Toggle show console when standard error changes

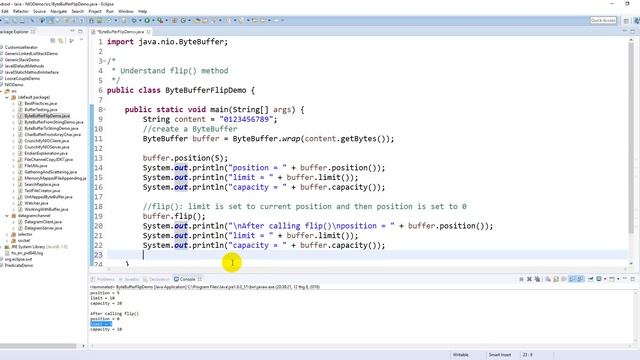580,279
